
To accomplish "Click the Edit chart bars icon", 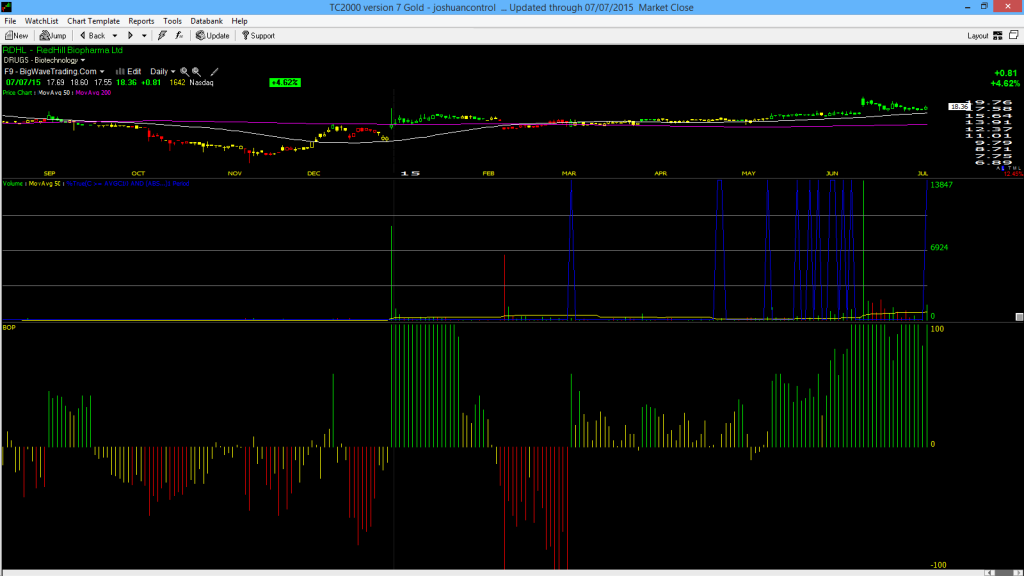I will [x=120, y=72].
